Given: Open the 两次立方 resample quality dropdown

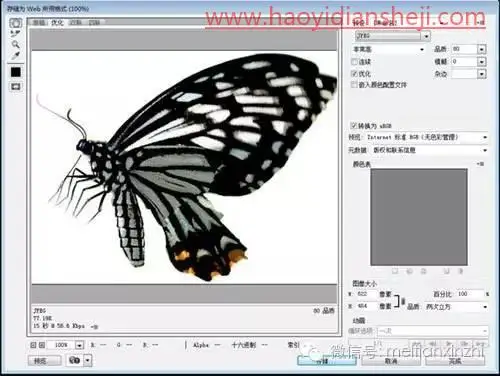Looking at the screenshot, I should 457,307.
